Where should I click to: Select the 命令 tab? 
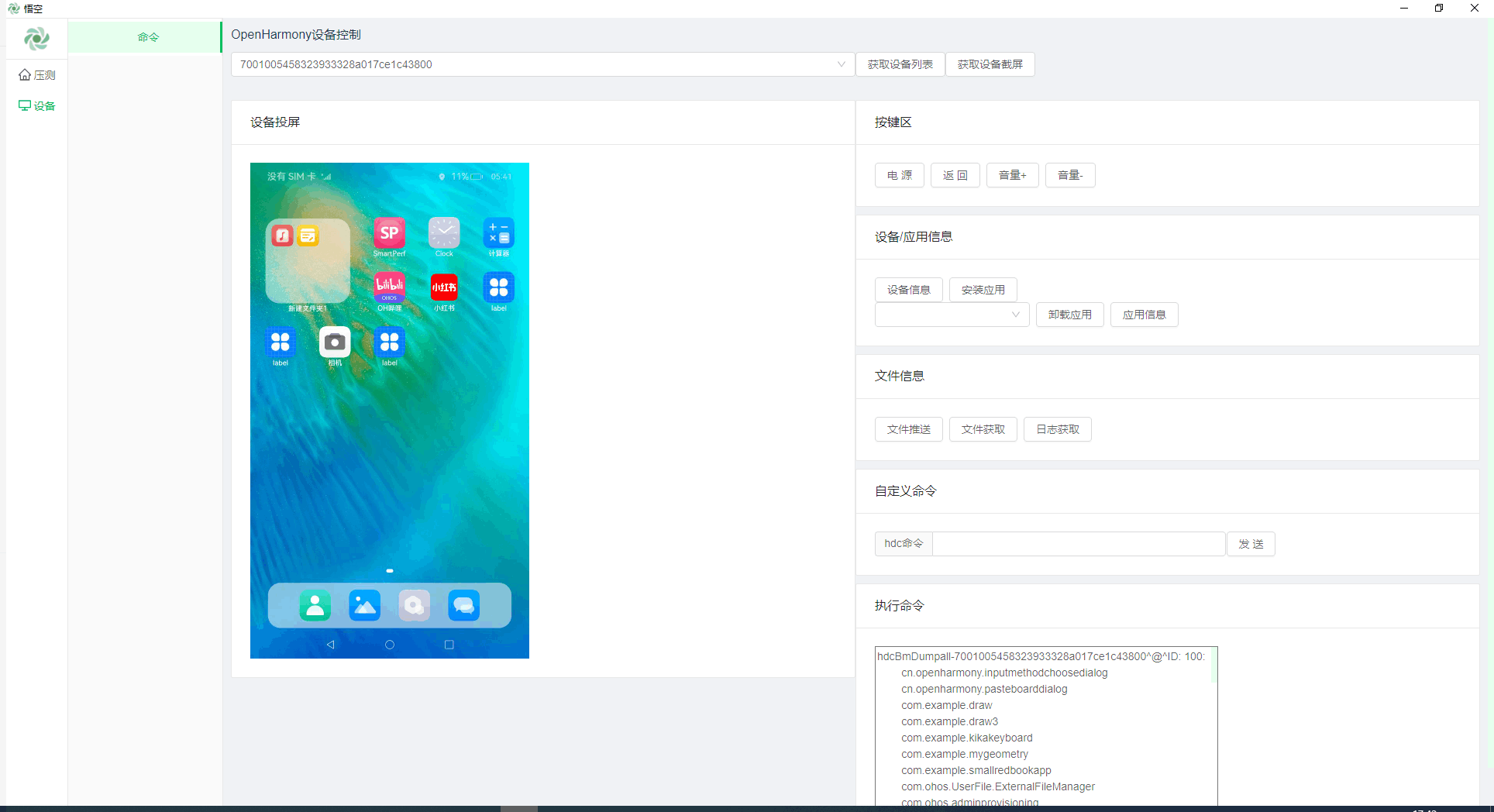pos(148,37)
